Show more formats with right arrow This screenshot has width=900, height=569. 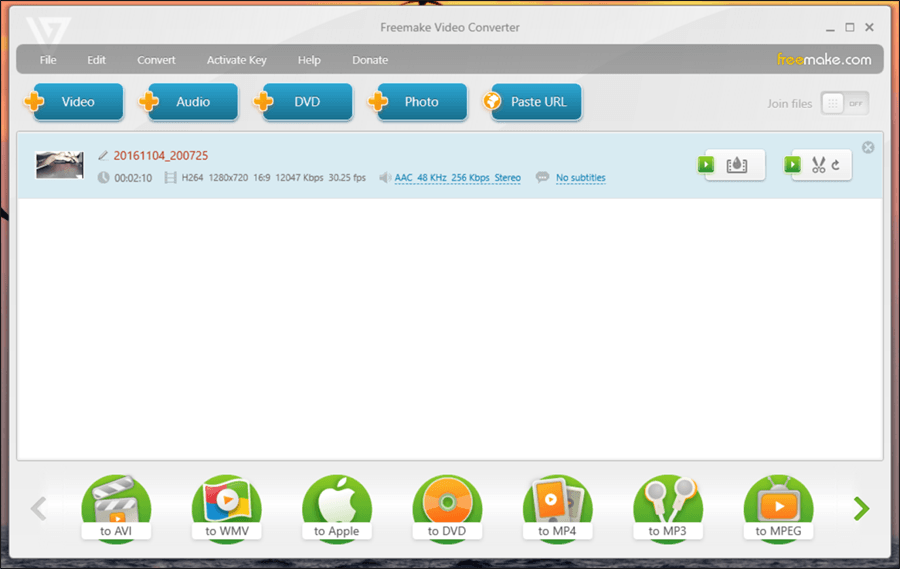point(861,508)
